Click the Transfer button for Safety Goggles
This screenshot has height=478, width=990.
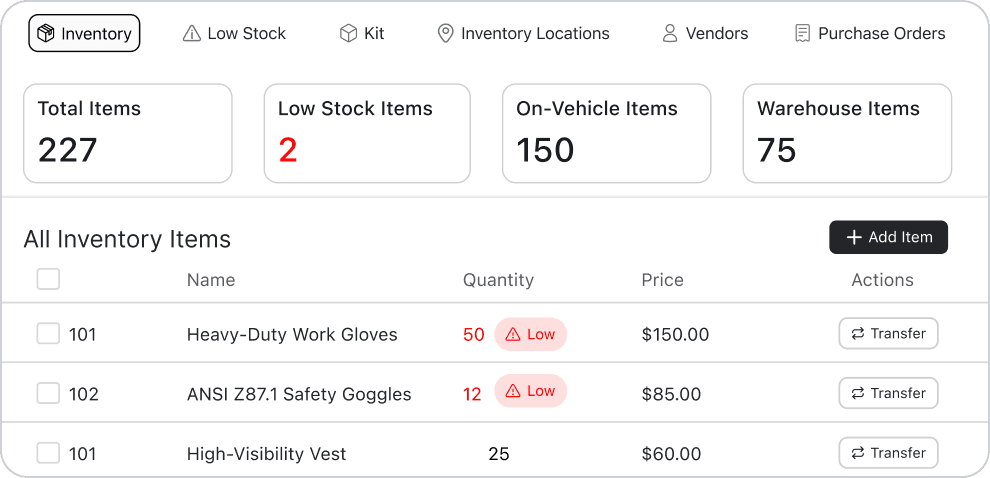pyautogui.click(x=888, y=393)
